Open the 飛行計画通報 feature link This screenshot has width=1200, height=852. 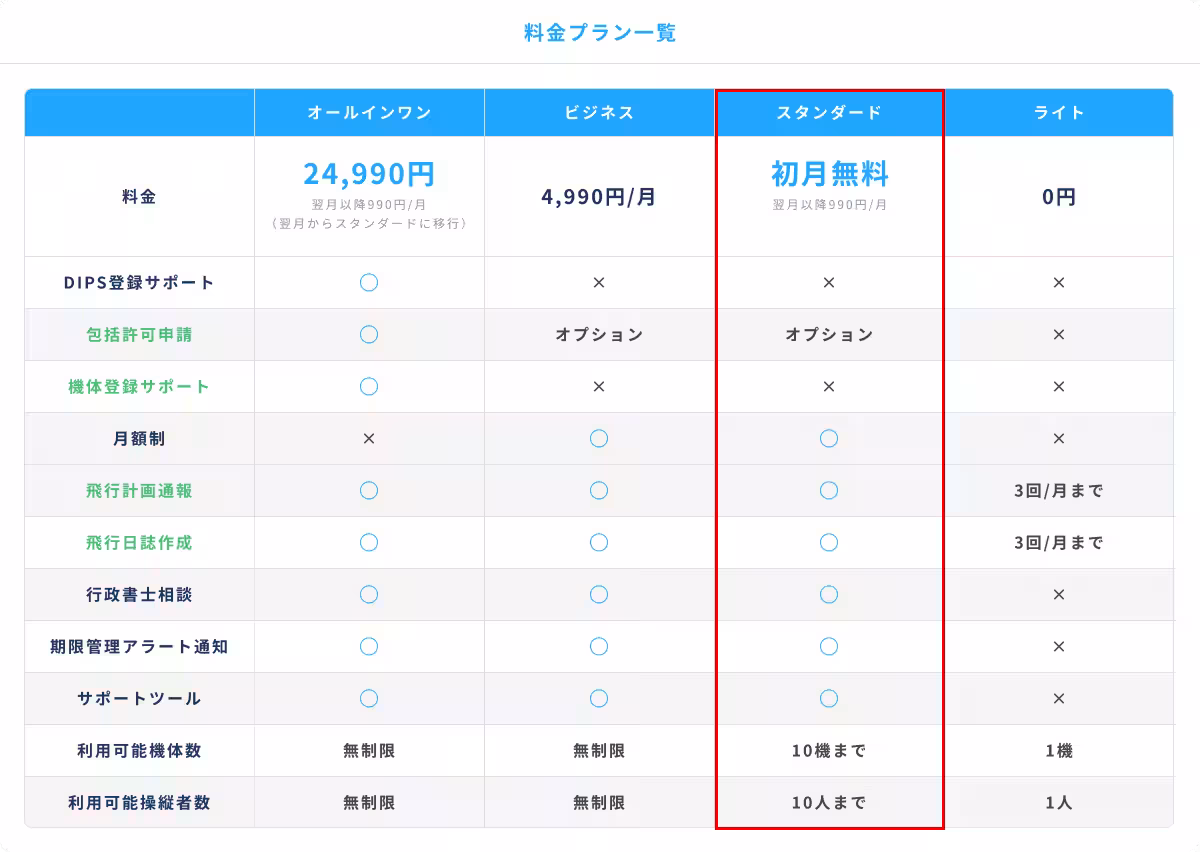tap(139, 491)
